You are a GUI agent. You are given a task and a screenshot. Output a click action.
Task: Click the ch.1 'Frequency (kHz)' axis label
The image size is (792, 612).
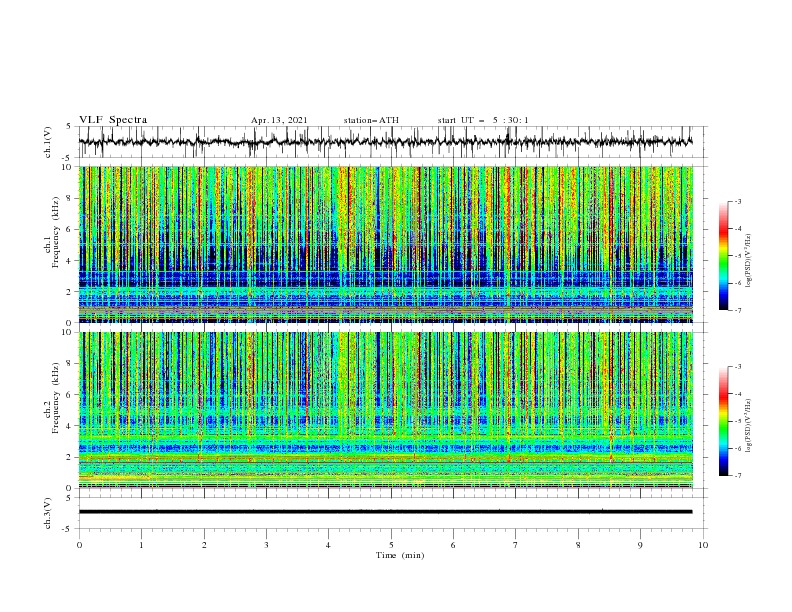click(x=56, y=230)
